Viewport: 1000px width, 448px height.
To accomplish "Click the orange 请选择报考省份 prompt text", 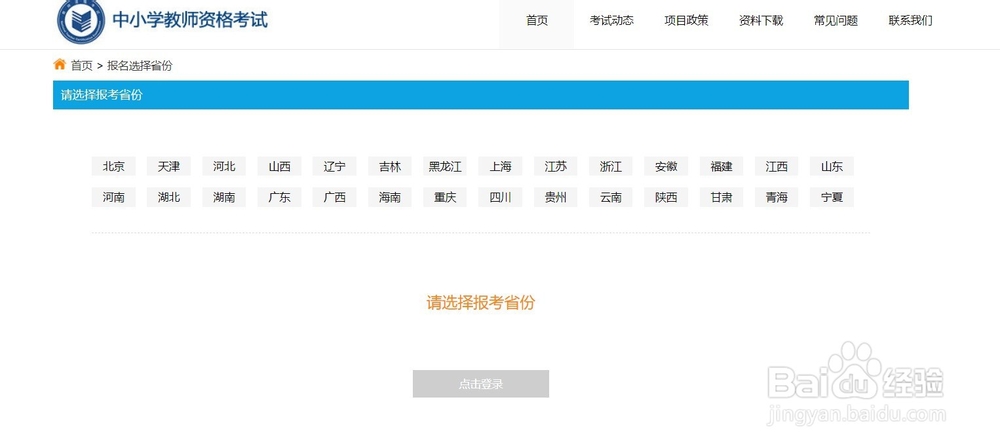I will pos(481,302).
